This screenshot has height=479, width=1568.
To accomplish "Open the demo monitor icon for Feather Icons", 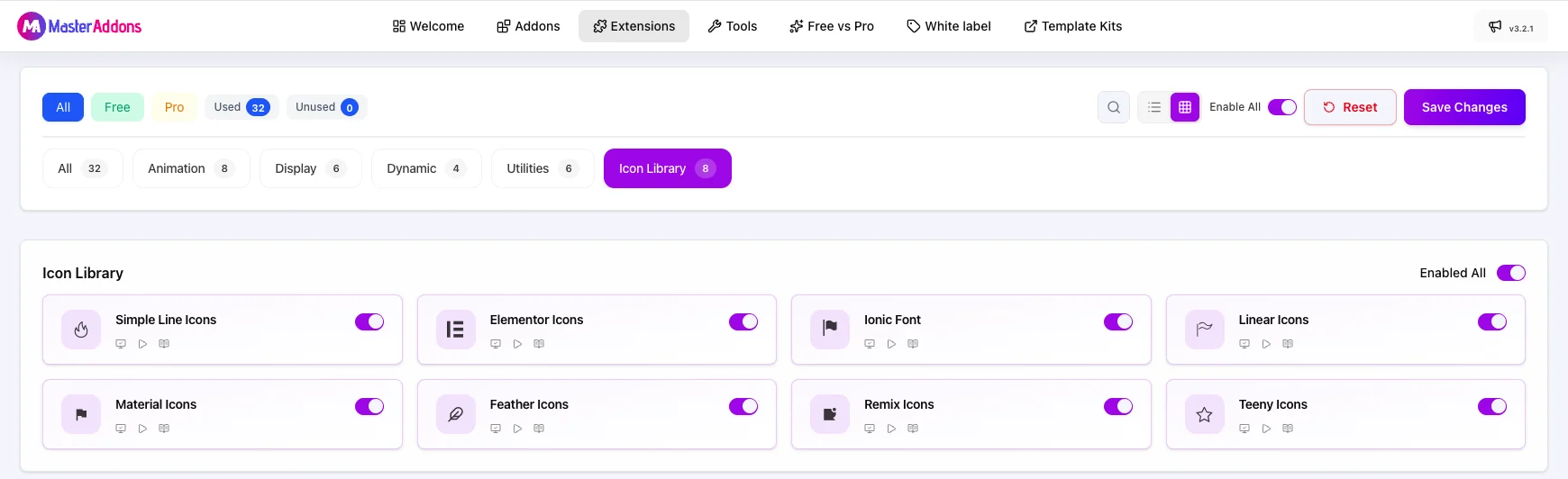I will point(496,429).
